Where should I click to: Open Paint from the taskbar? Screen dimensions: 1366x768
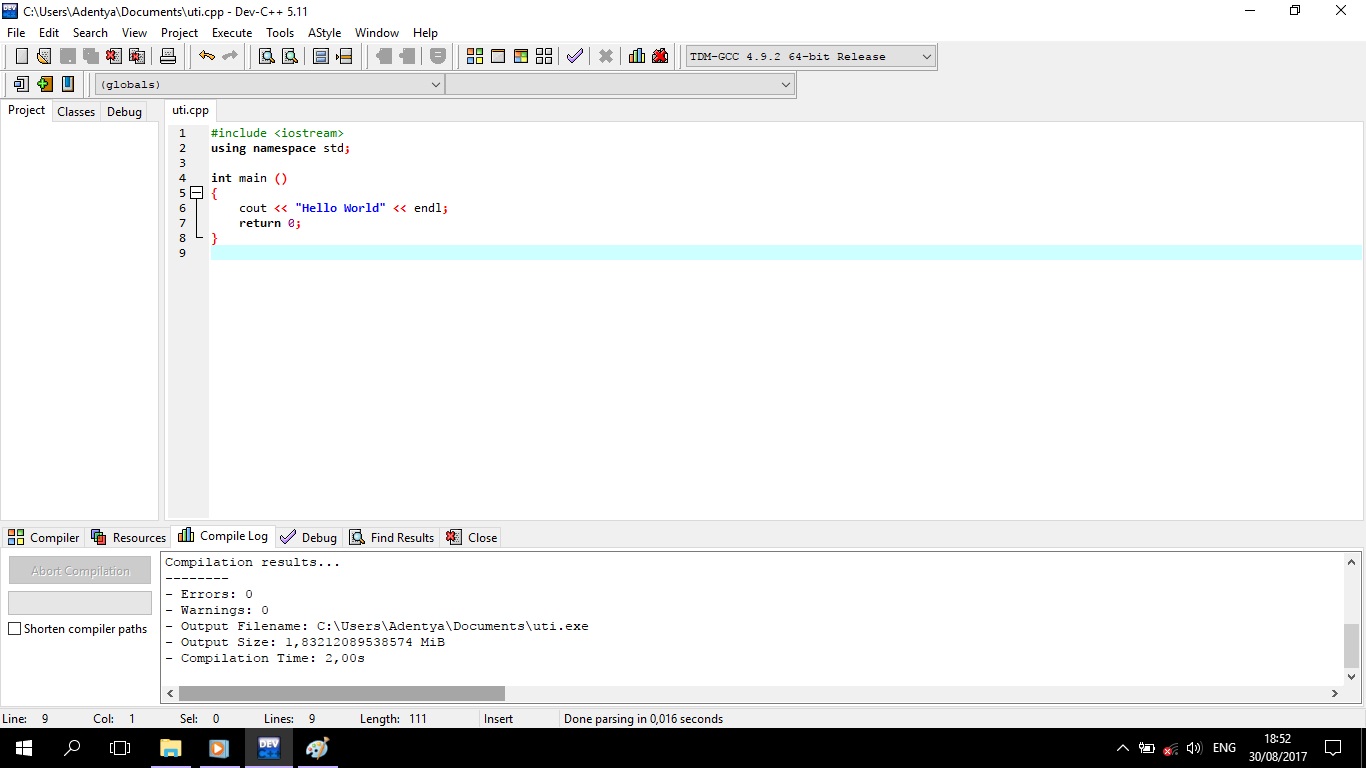coord(317,748)
